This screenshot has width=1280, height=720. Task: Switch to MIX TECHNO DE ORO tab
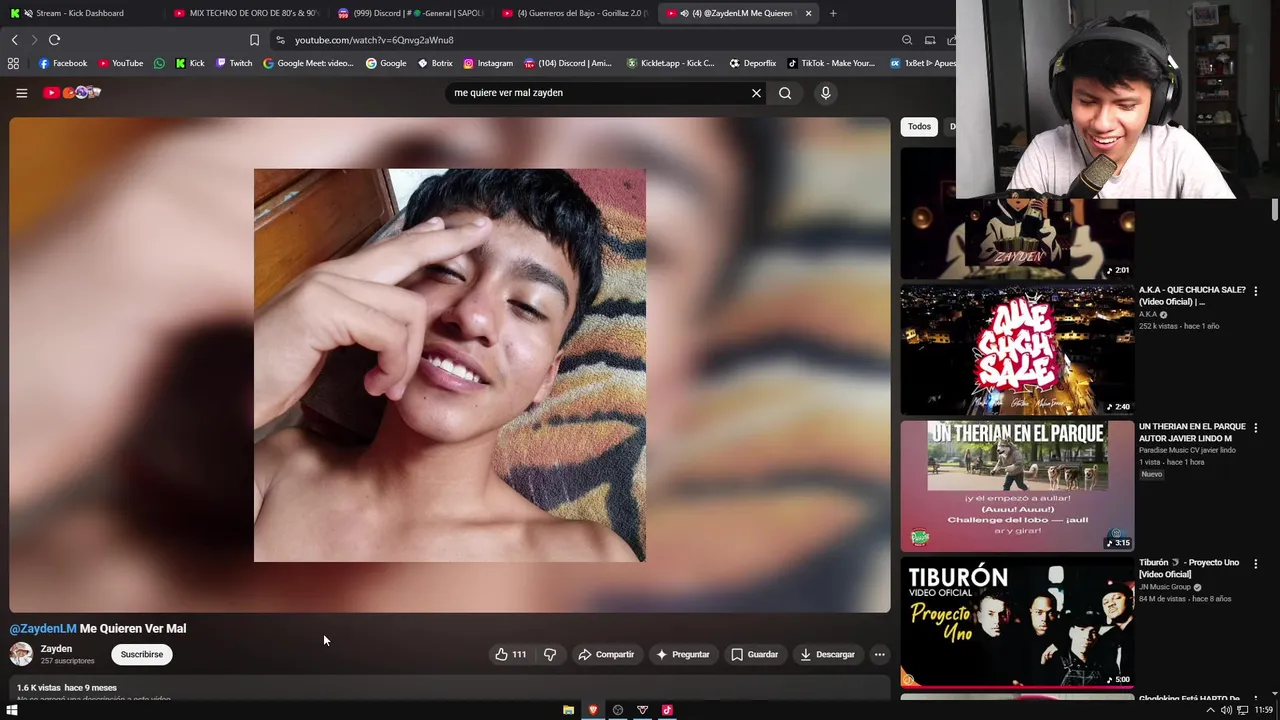[x=245, y=13]
